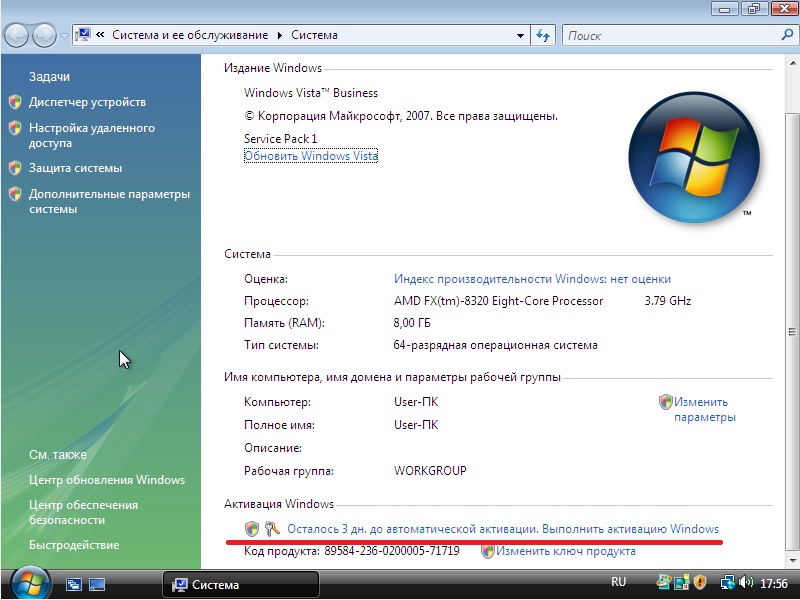Click shield icon next to Изменить параметры

(x=665, y=402)
